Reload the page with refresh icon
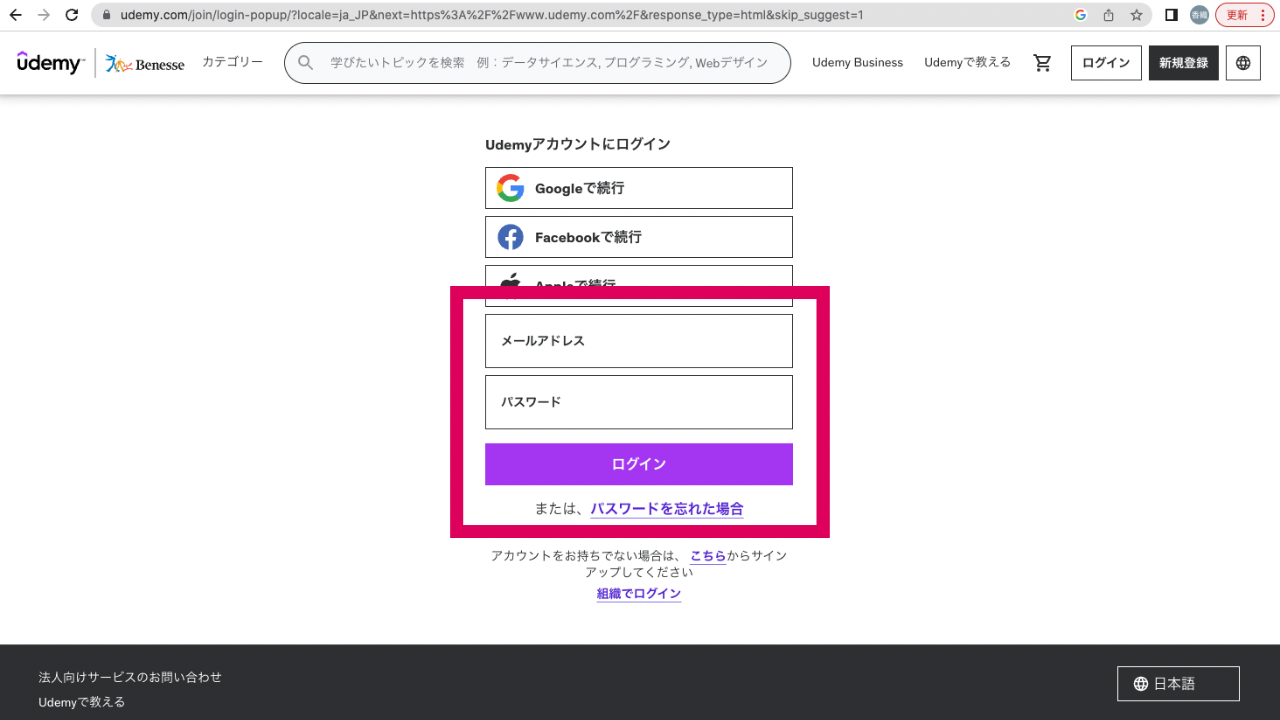This screenshot has height=720, width=1280. tap(71, 15)
